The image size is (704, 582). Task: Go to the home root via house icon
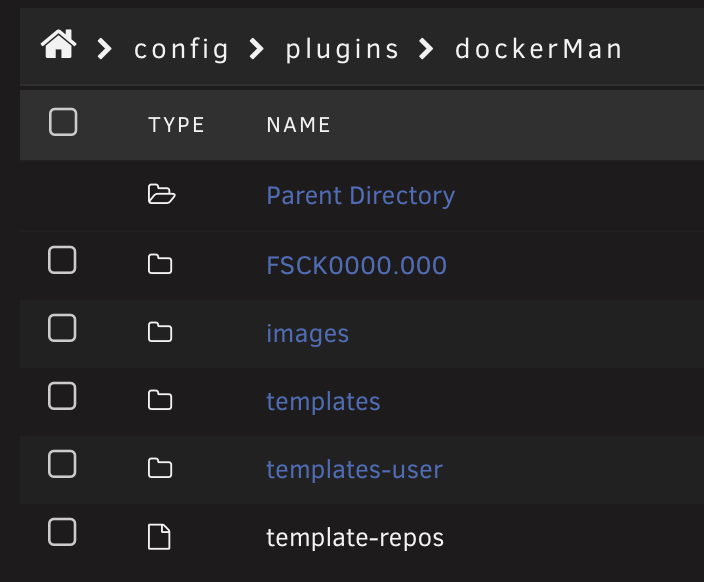click(x=58, y=44)
